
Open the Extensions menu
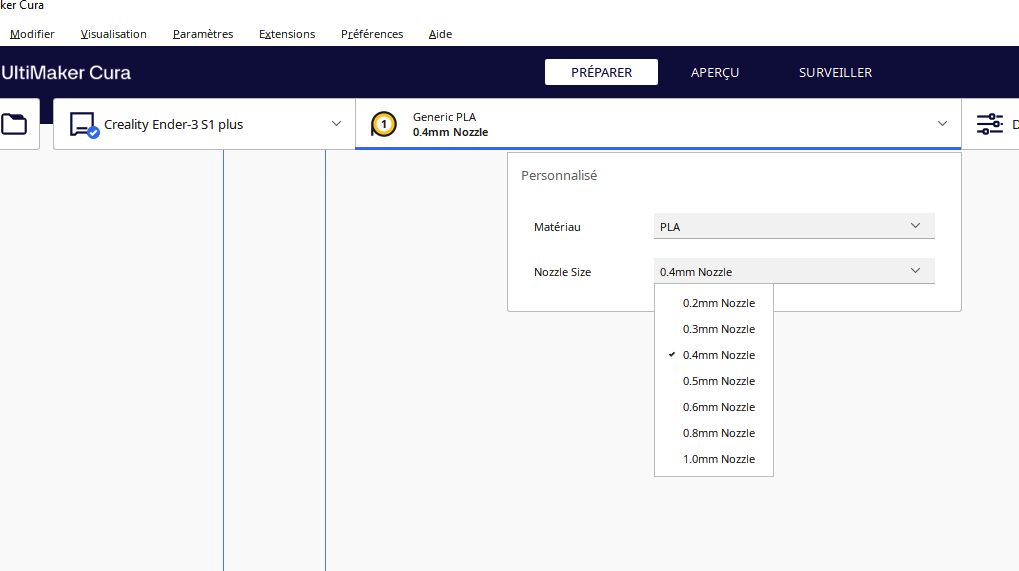pos(287,34)
